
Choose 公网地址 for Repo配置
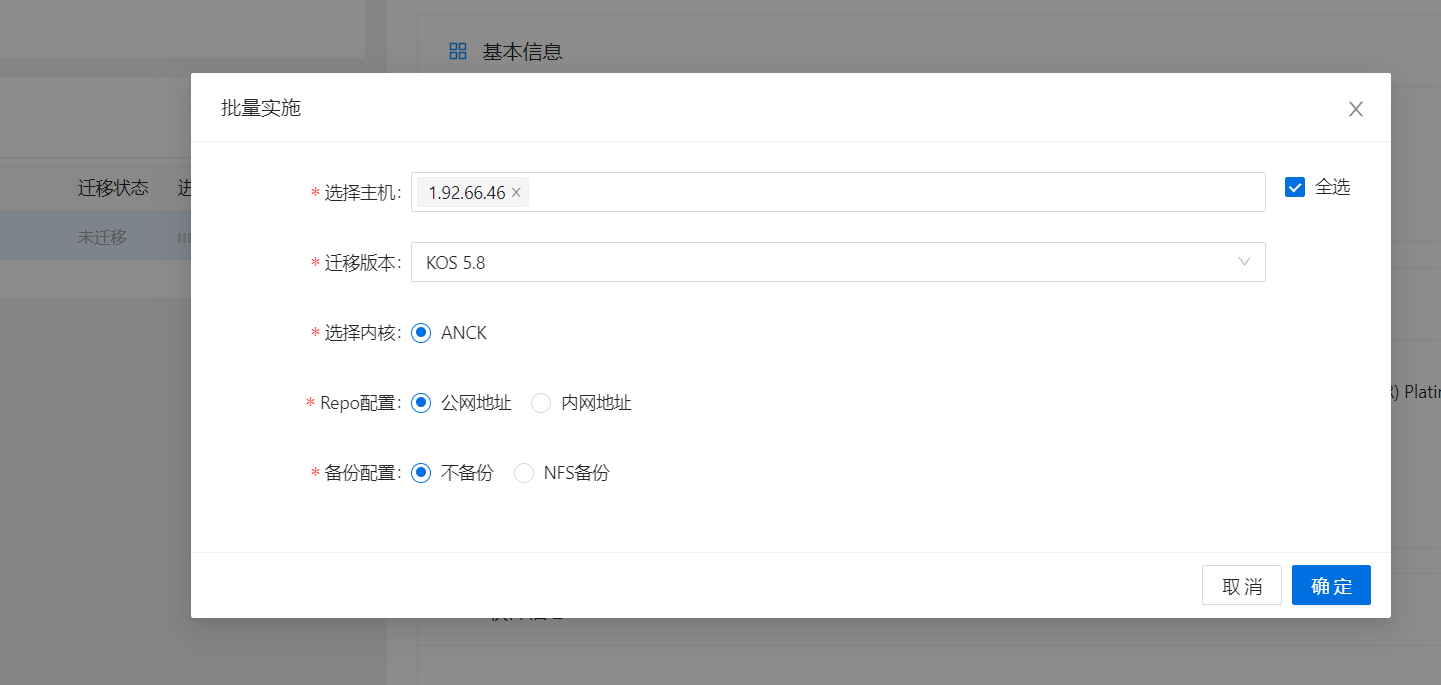tap(421, 403)
